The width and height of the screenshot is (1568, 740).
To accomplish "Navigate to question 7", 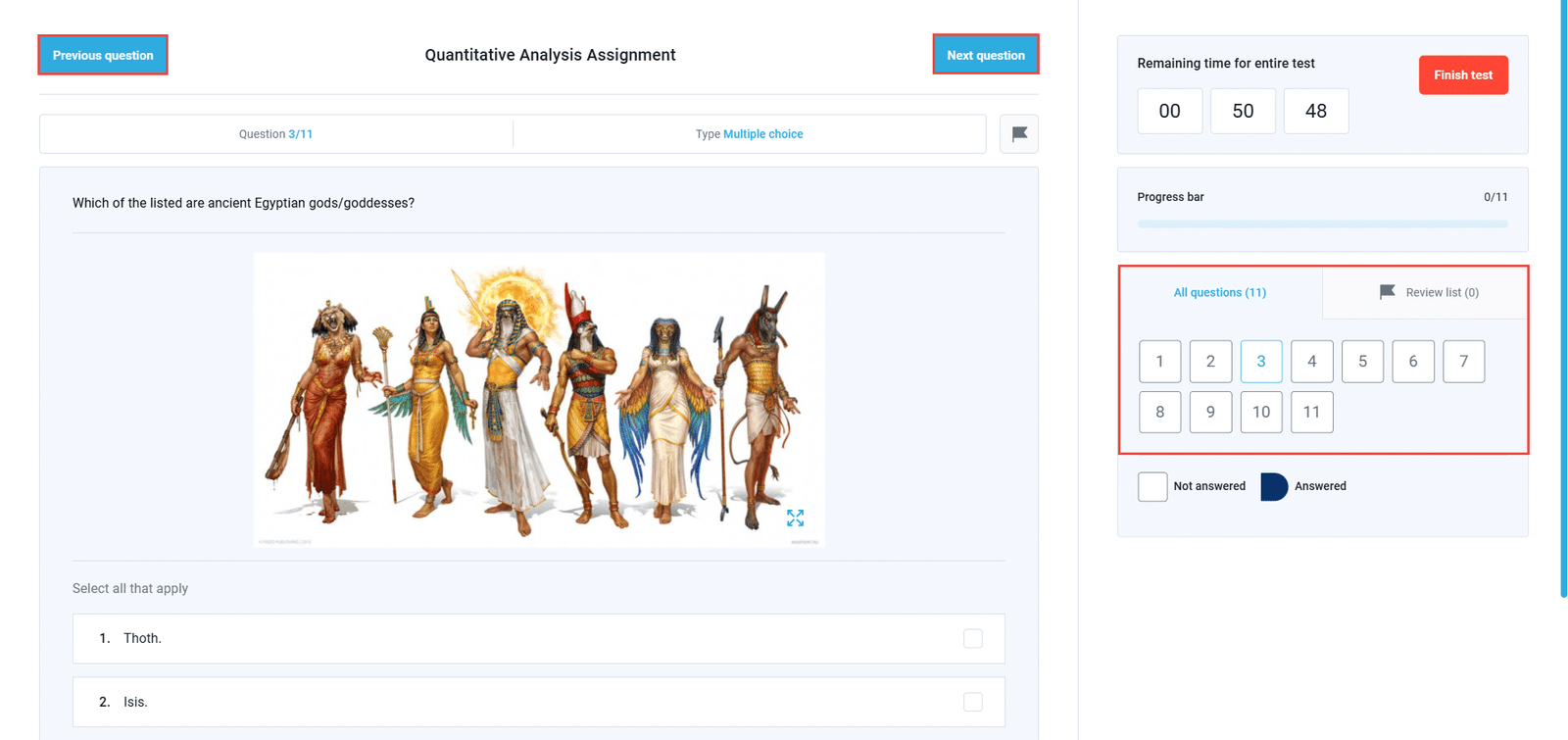I will click(x=1463, y=362).
